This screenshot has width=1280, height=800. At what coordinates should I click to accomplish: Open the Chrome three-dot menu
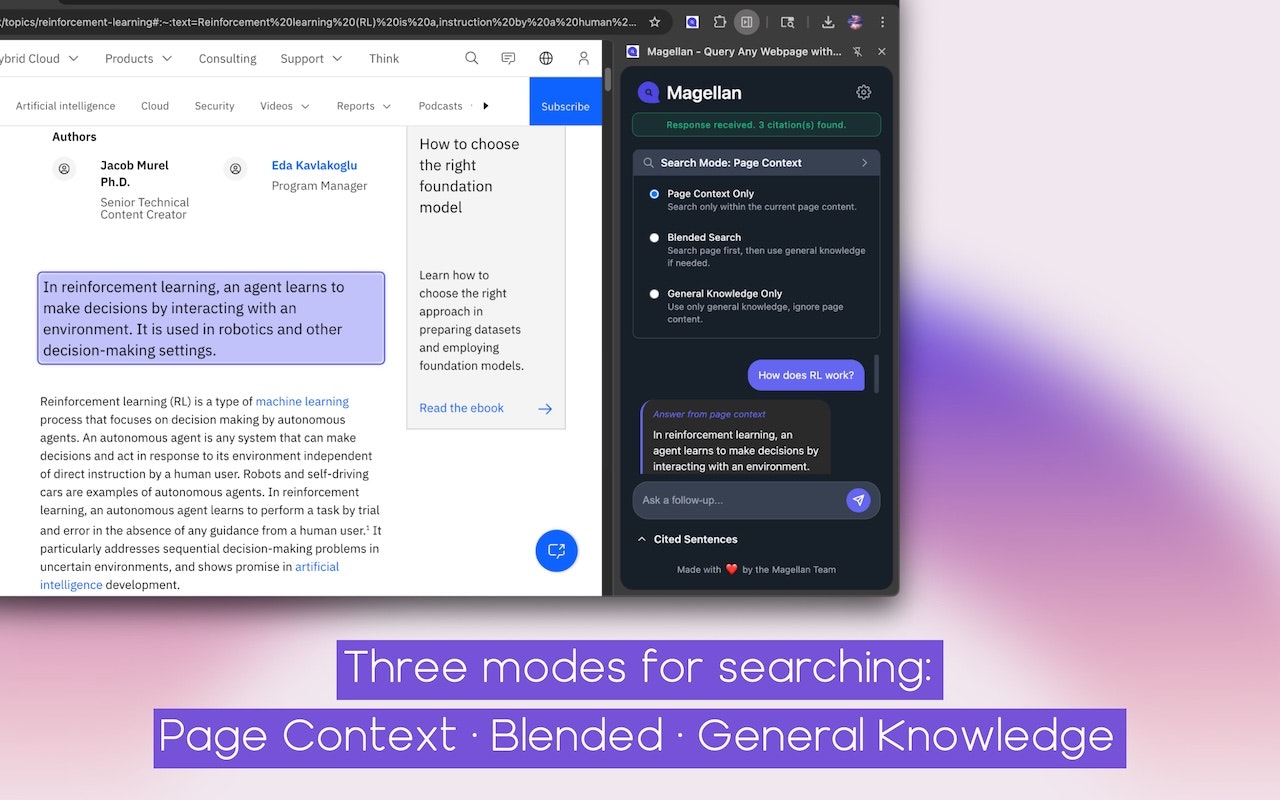pyautogui.click(x=882, y=21)
